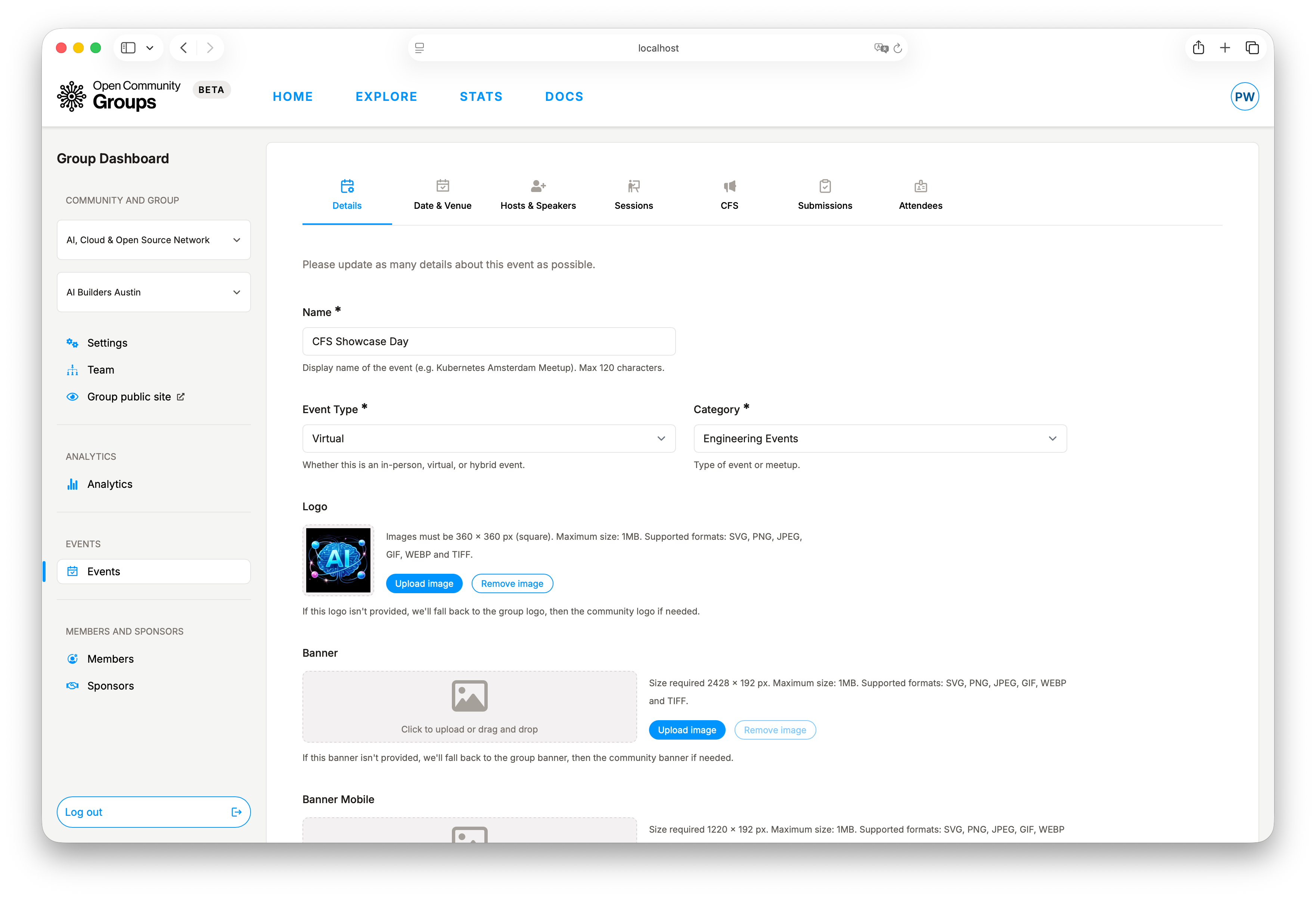The height and width of the screenshot is (898, 1316).
Task: Open Events in the sidebar
Action: click(x=153, y=571)
